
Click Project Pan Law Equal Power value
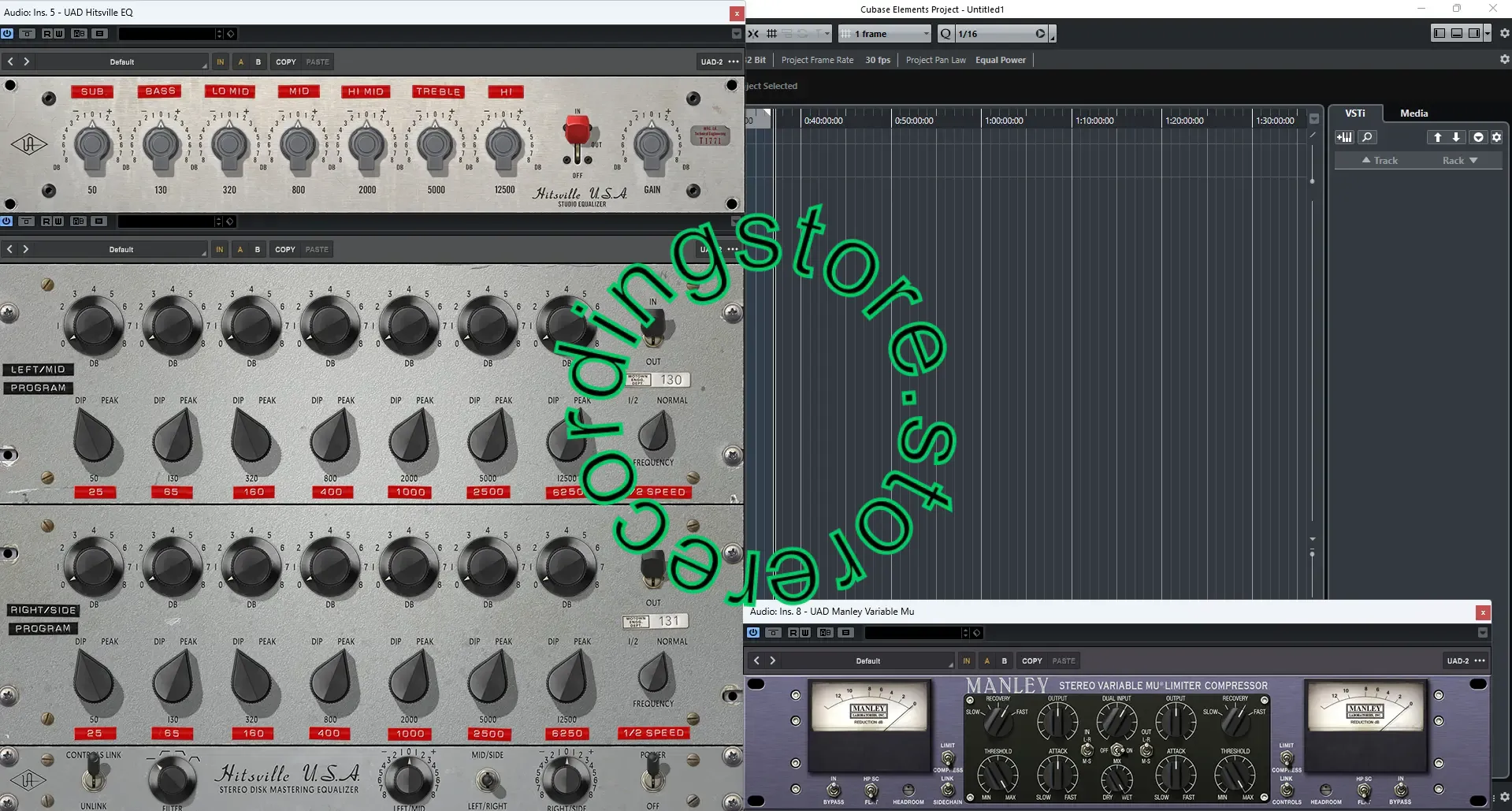(x=1001, y=60)
